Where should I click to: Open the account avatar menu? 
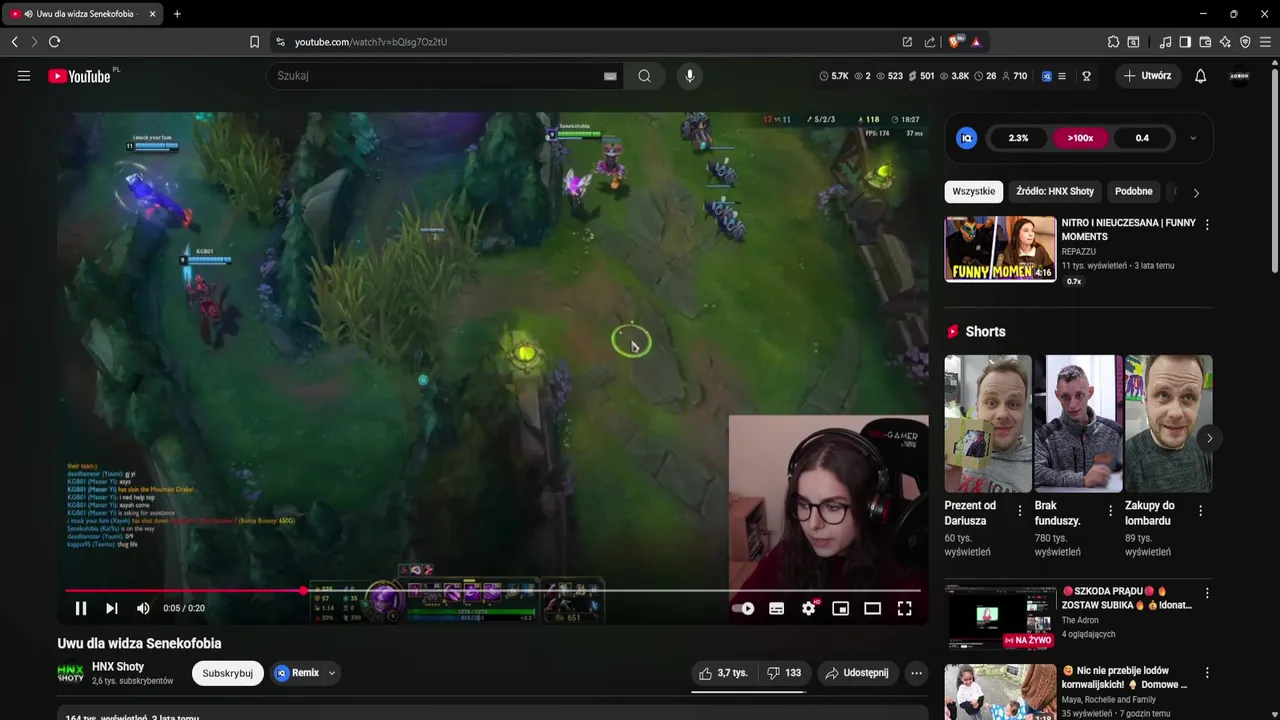tap(1239, 76)
